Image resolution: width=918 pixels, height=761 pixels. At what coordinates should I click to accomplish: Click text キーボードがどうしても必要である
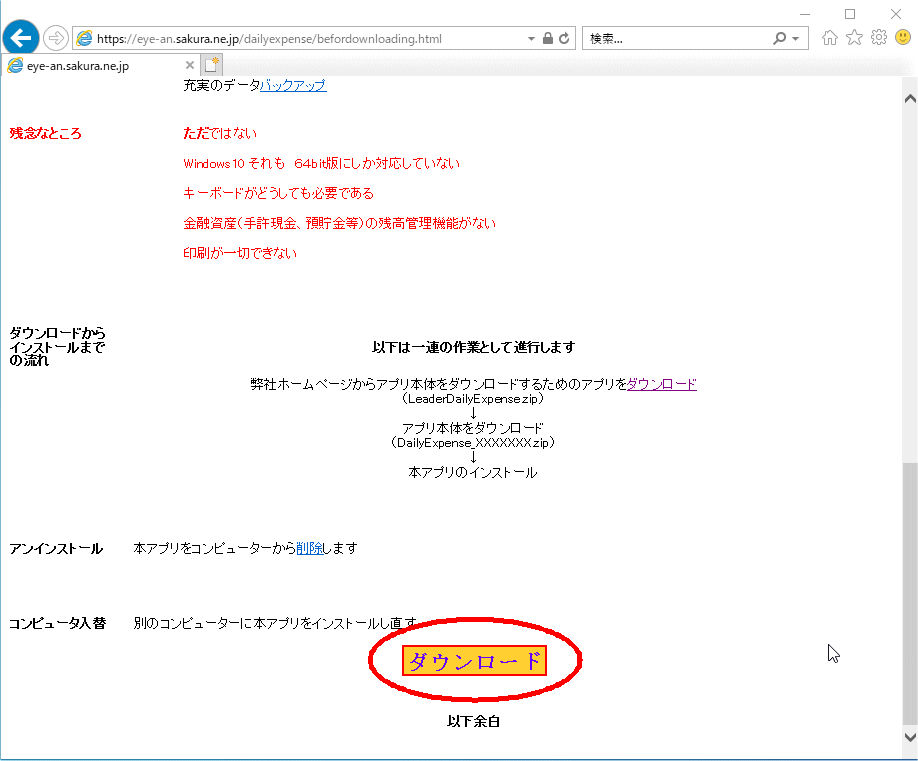pos(278,193)
